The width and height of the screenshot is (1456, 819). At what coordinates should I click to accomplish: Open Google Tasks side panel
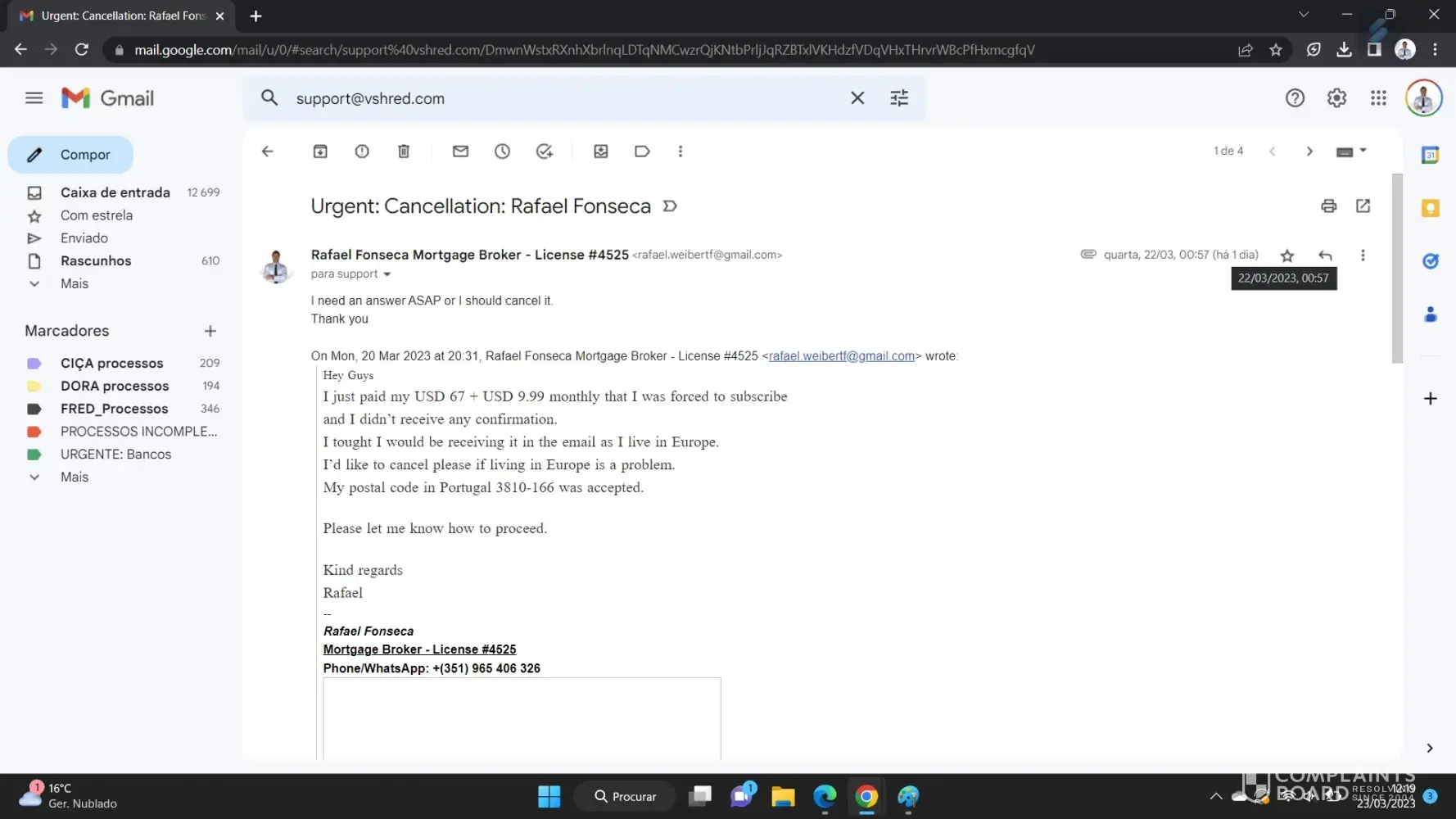[x=1430, y=261]
